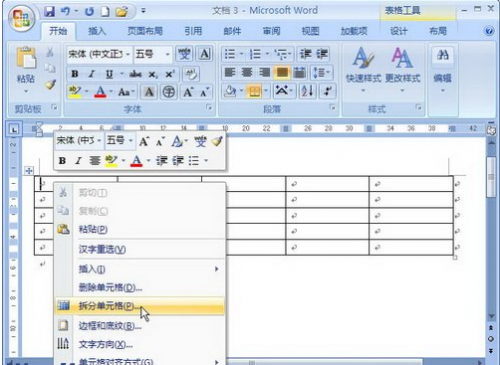Click the Format Painter brush in ribbon clipboard group
500x365 pixels.
51,85
